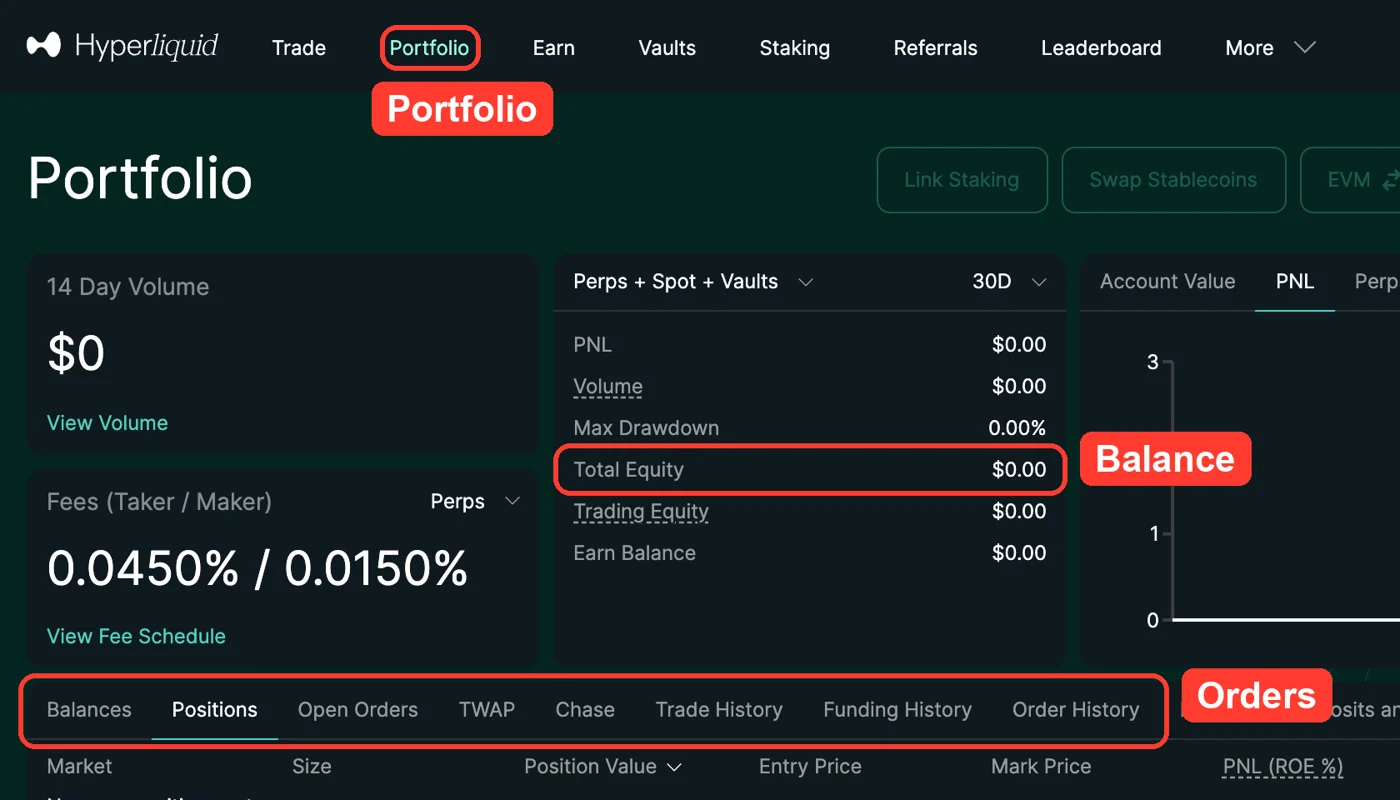Open the Perps fee type dropdown
The height and width of the screenshot is (800, 1400).
pos(475,501)
